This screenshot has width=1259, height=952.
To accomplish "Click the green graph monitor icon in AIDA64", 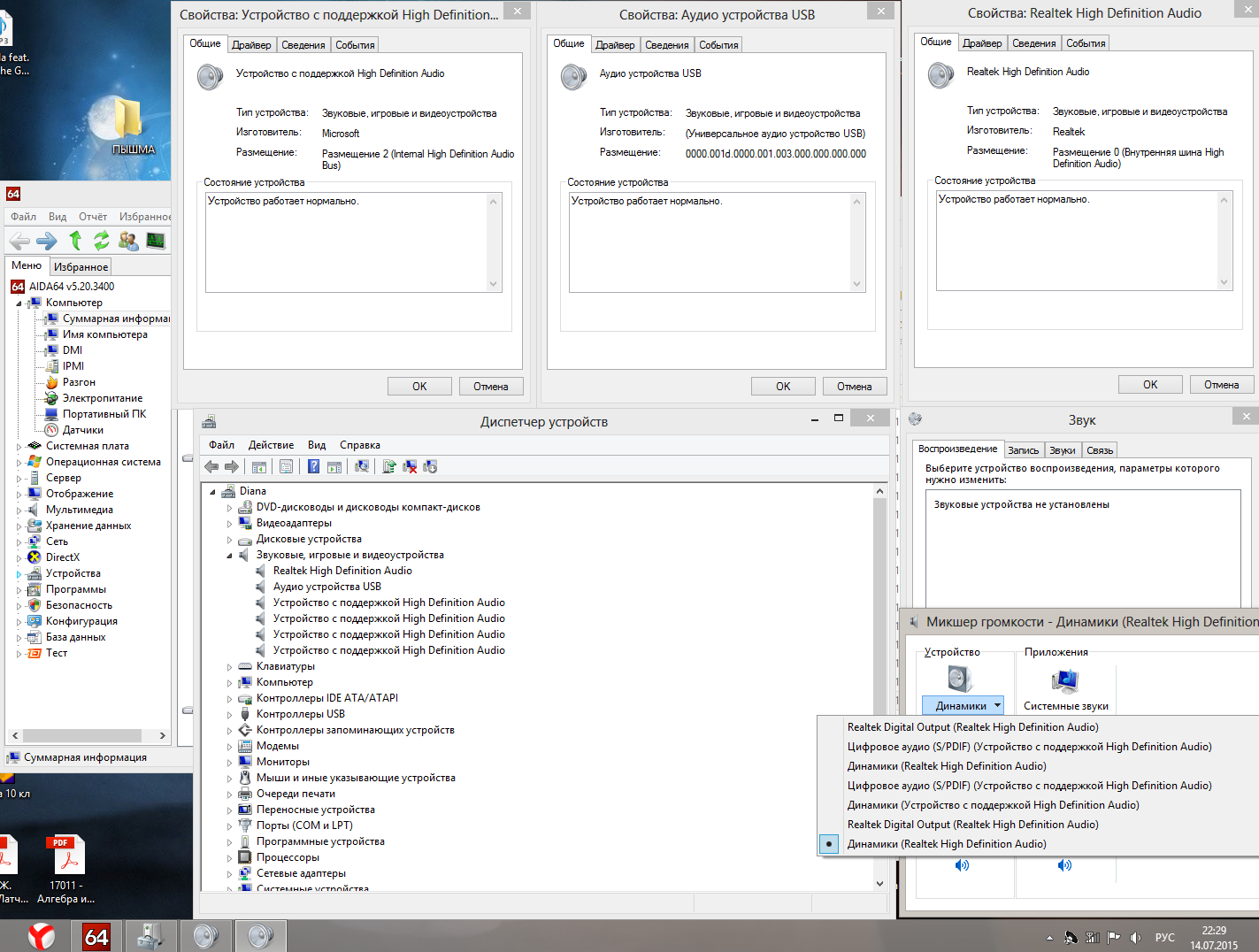I will tap(156, 240).
